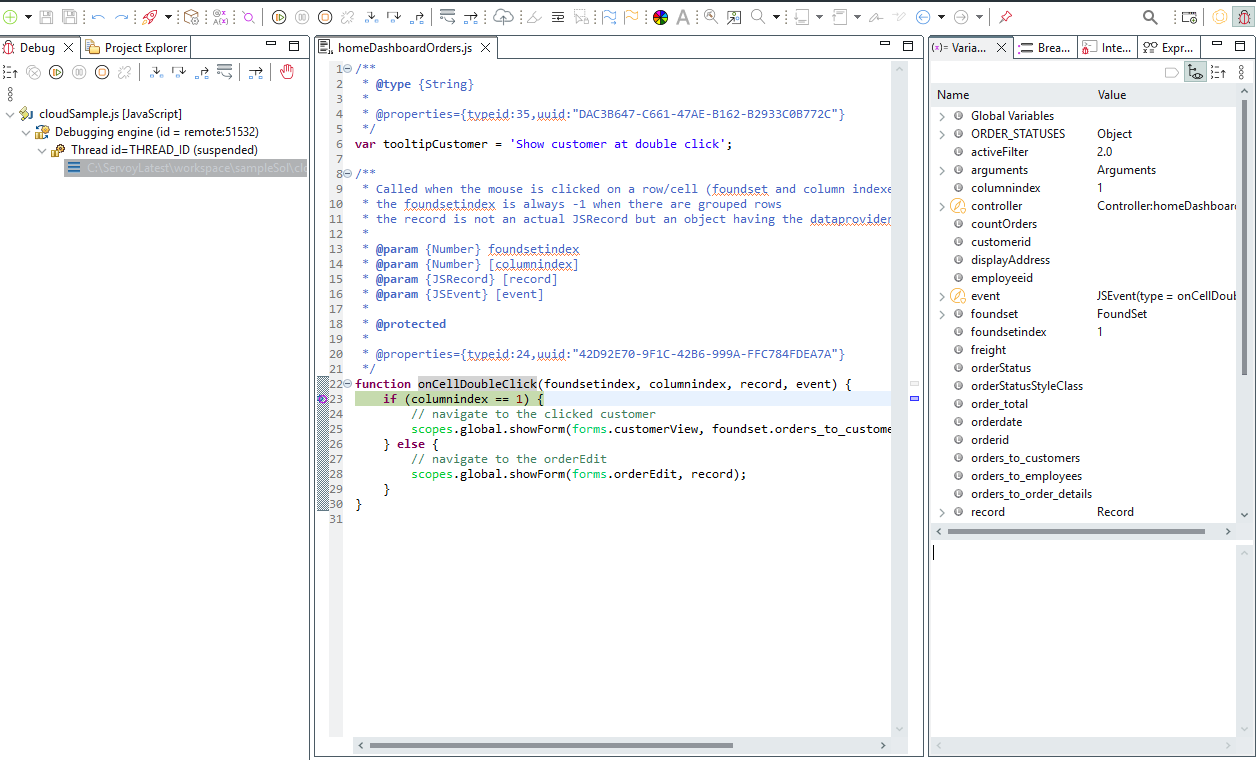Click the red hand icon in Debug view

tap(287, 72)
